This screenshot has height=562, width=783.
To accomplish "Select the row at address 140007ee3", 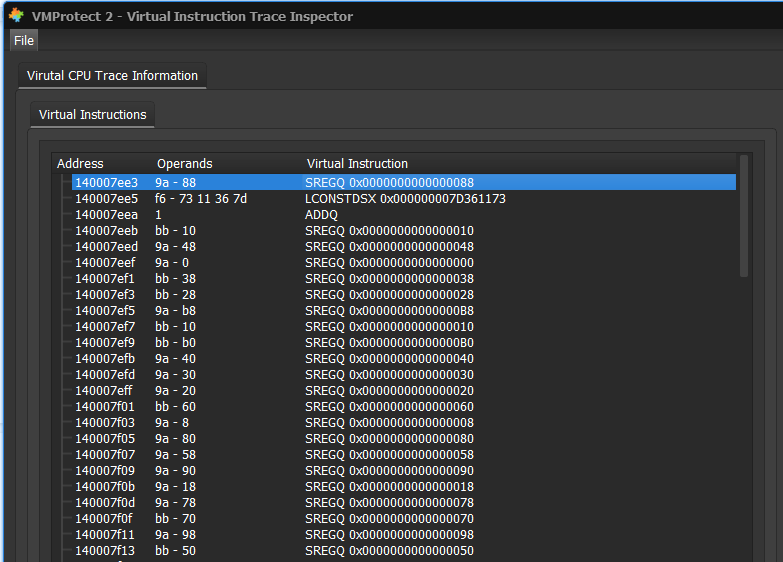I will pyautogui.click(x=106, y=183).
